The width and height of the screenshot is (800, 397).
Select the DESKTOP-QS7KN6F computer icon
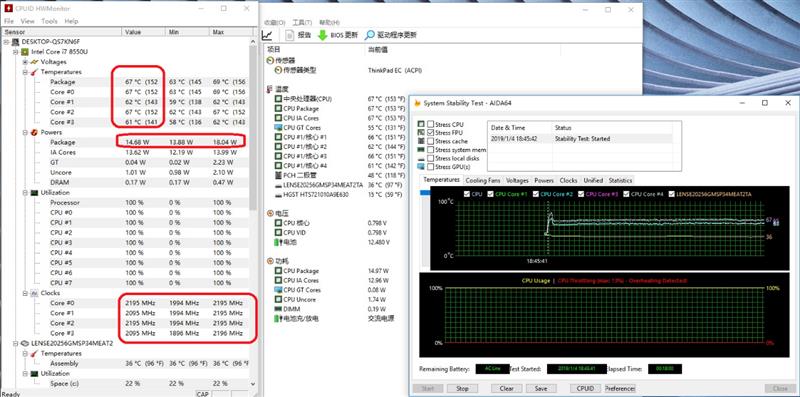(16, 41)
